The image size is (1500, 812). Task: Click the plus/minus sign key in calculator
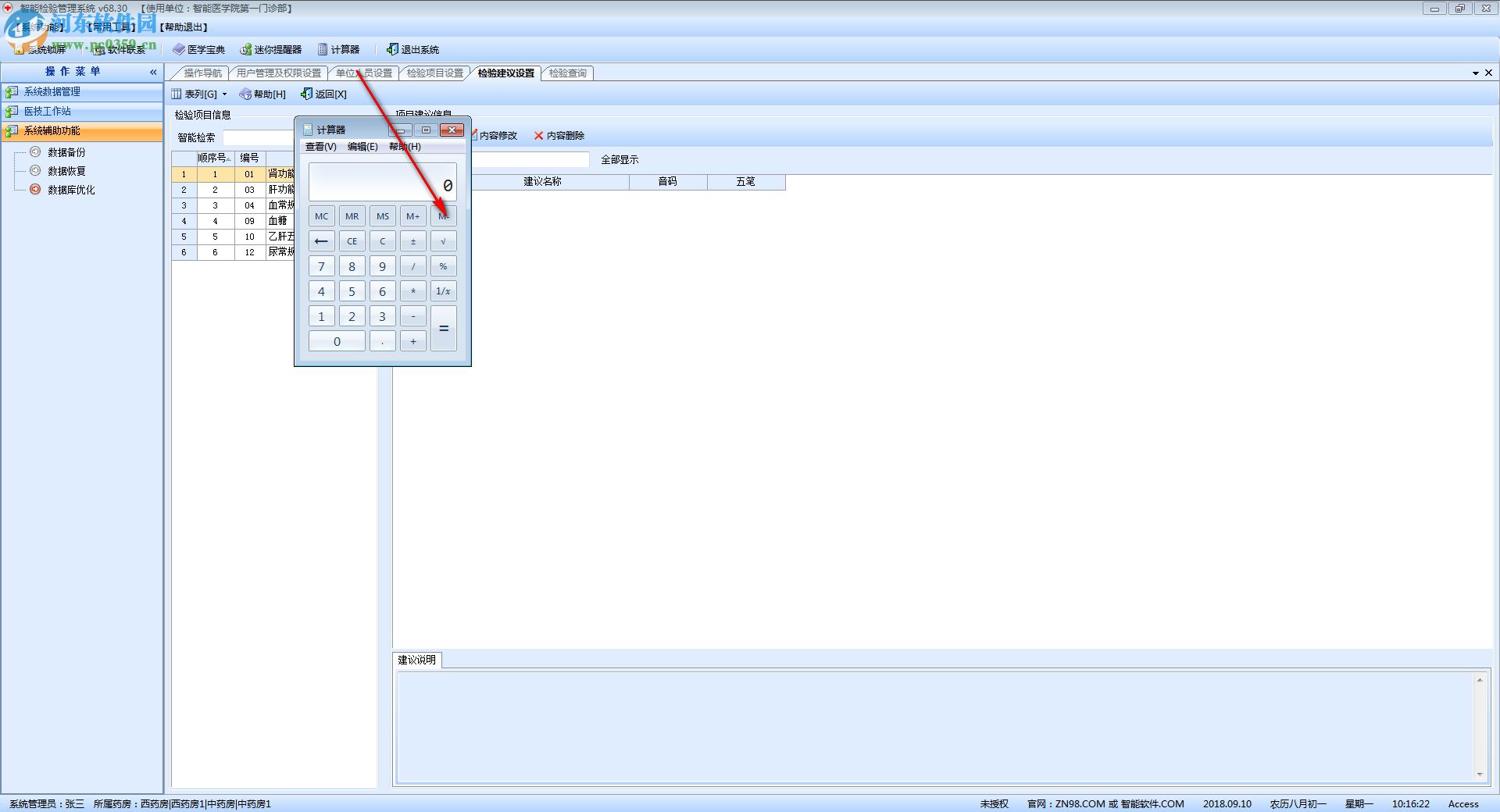412,241
